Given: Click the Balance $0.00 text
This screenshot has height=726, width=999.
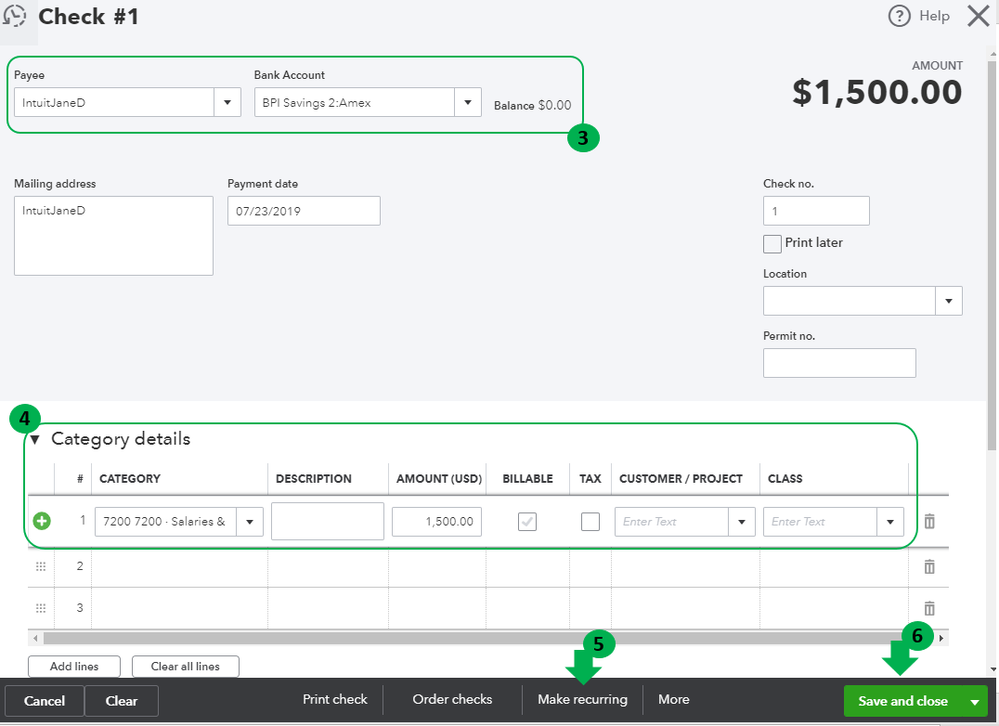Looking at the screenshot, I should [533, 105].
